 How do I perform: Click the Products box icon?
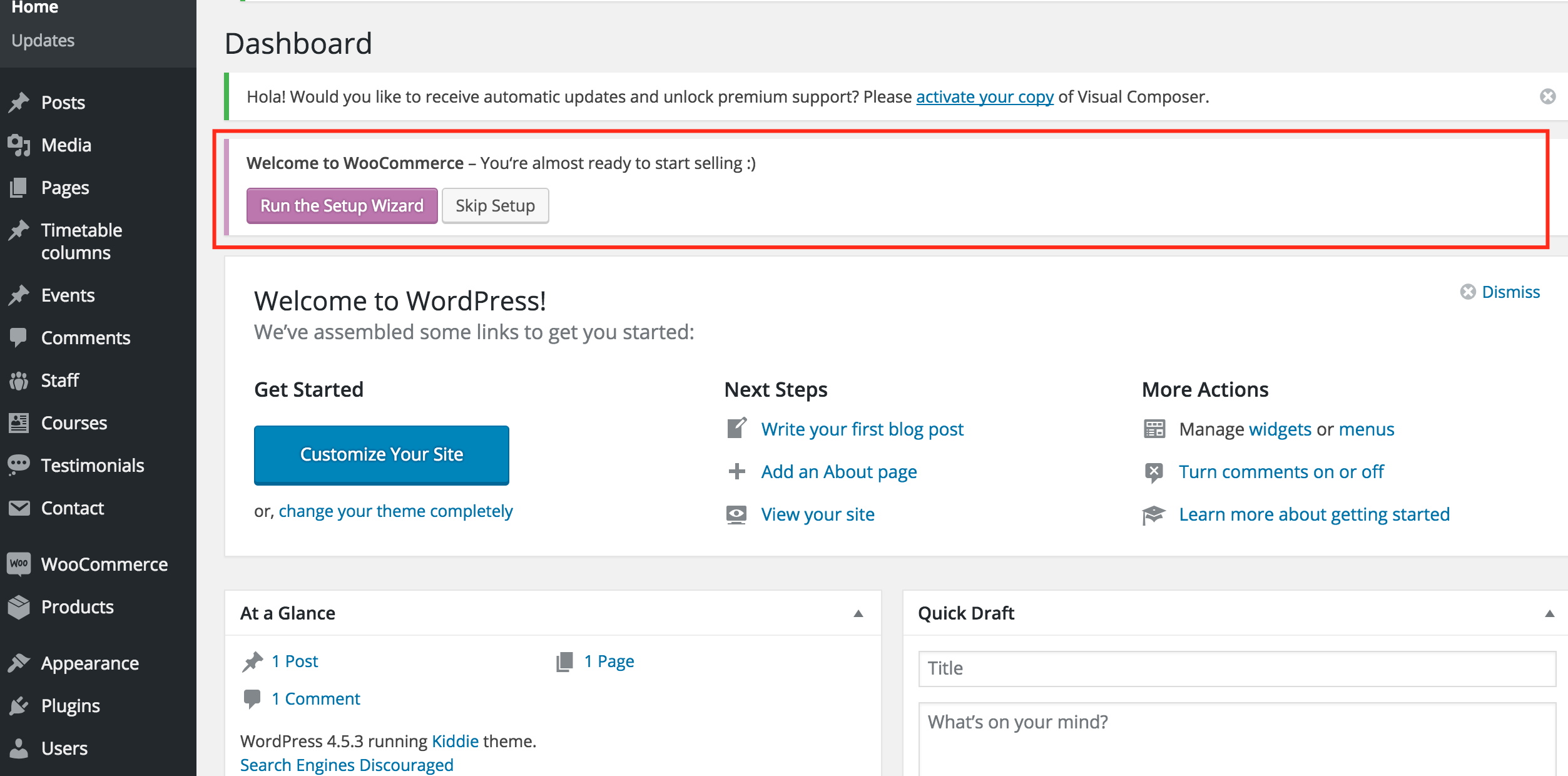click(19, 607)
